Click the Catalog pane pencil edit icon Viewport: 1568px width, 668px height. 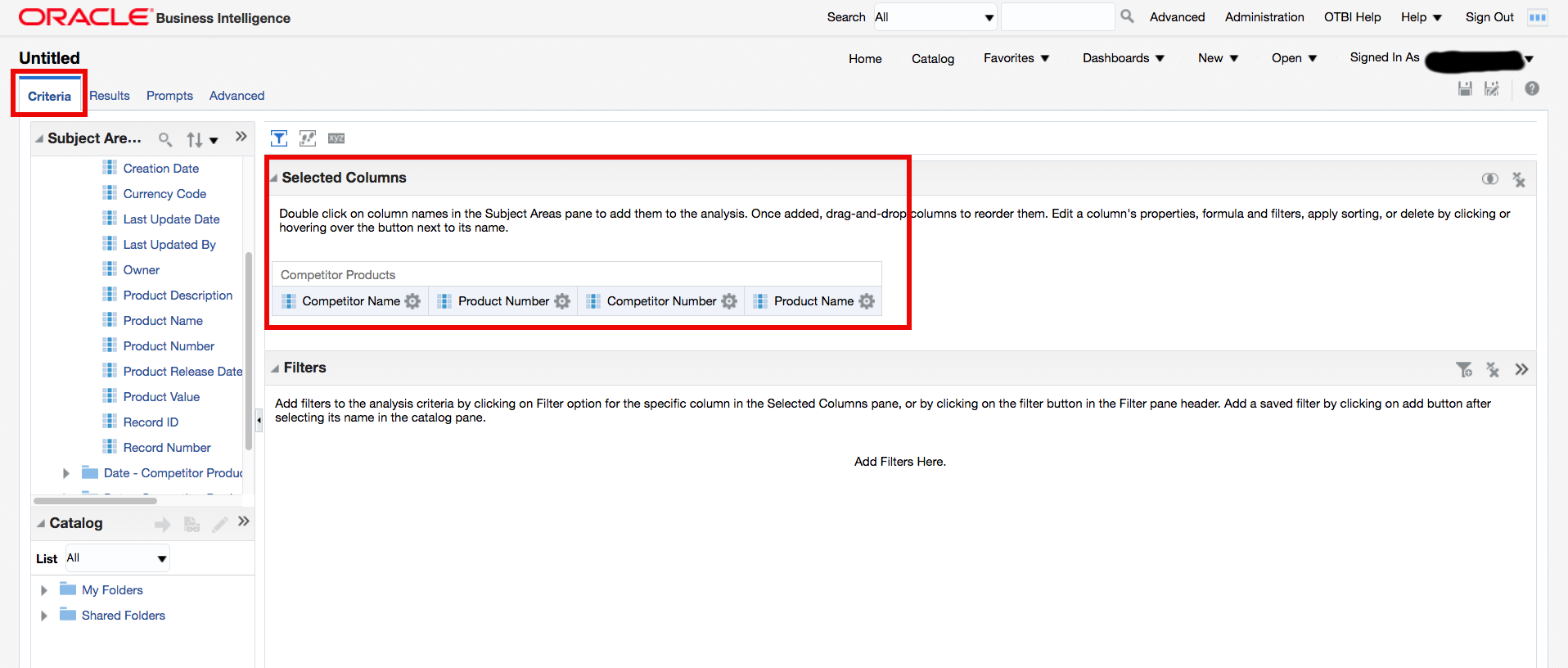tap(219, 525)
